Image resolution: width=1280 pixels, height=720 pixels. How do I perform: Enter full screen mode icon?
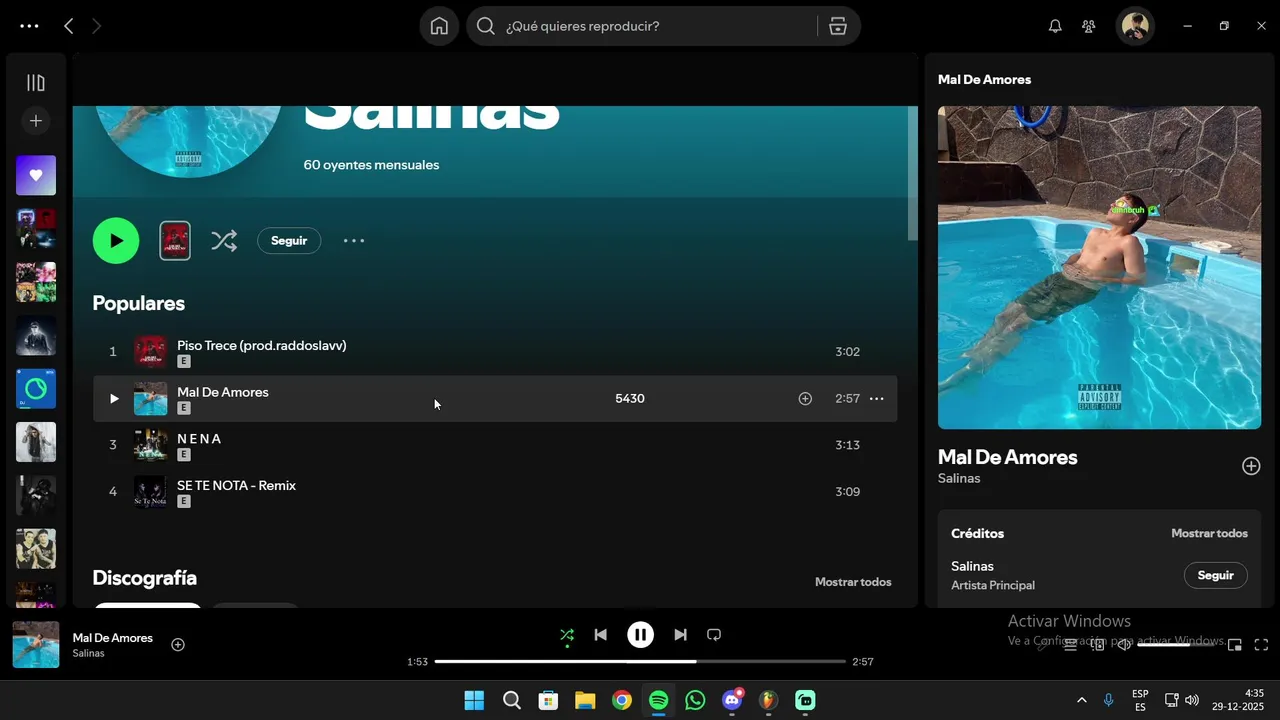(x=1261, y=645)
